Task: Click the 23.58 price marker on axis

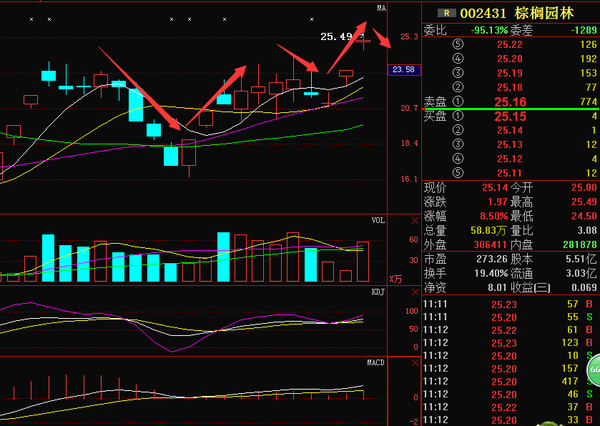Action: pyautogui.click(x=403, y=70)
